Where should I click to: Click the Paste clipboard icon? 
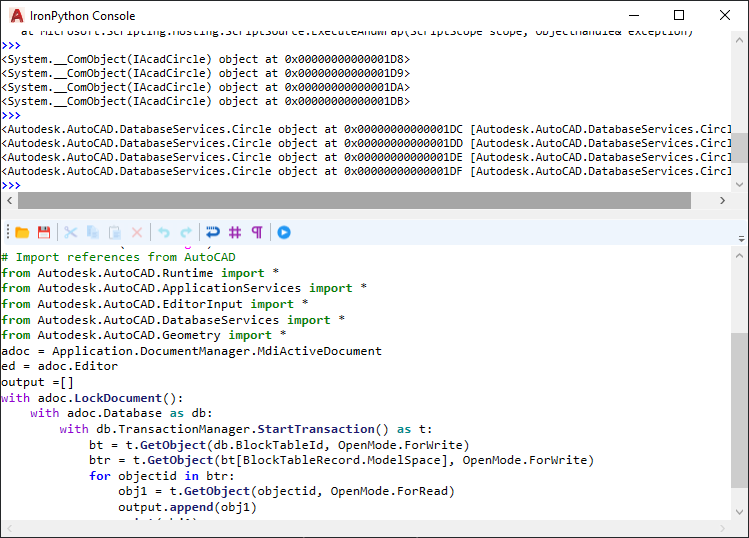pos(115,232)
